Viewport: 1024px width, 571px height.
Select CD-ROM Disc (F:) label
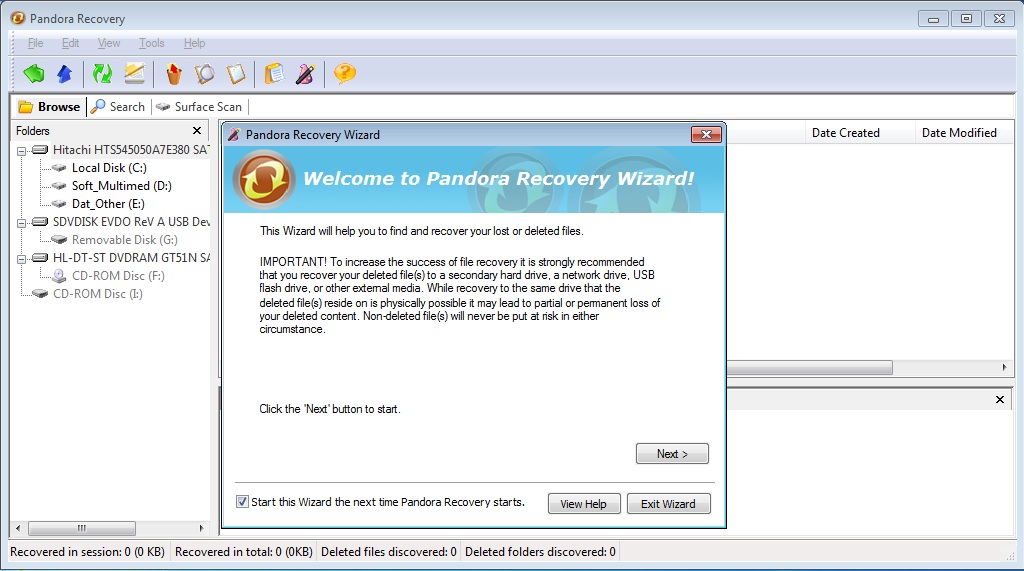click(x=118, y=276)
